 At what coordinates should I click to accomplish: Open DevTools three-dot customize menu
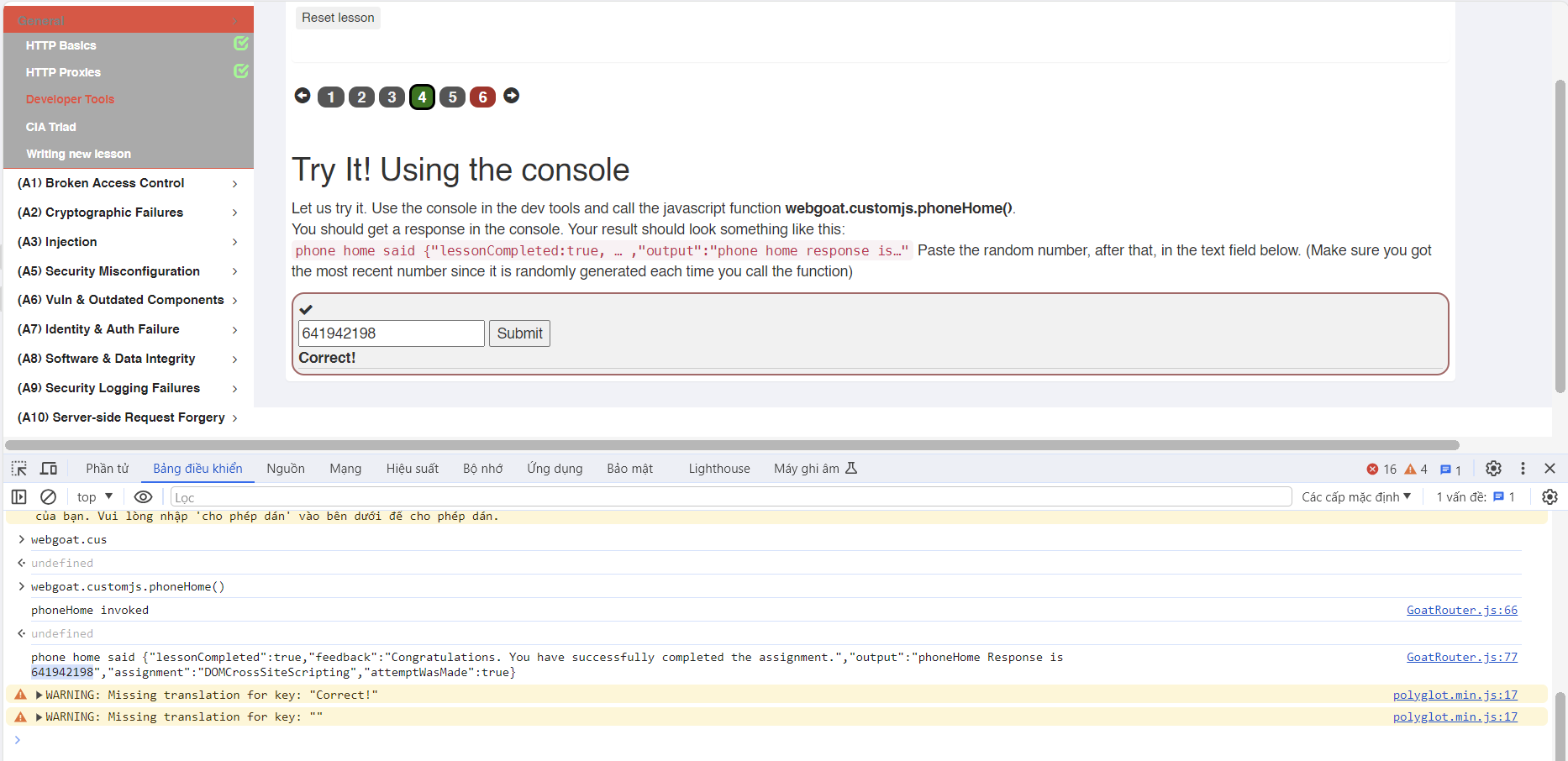(x=1523, y=469)
